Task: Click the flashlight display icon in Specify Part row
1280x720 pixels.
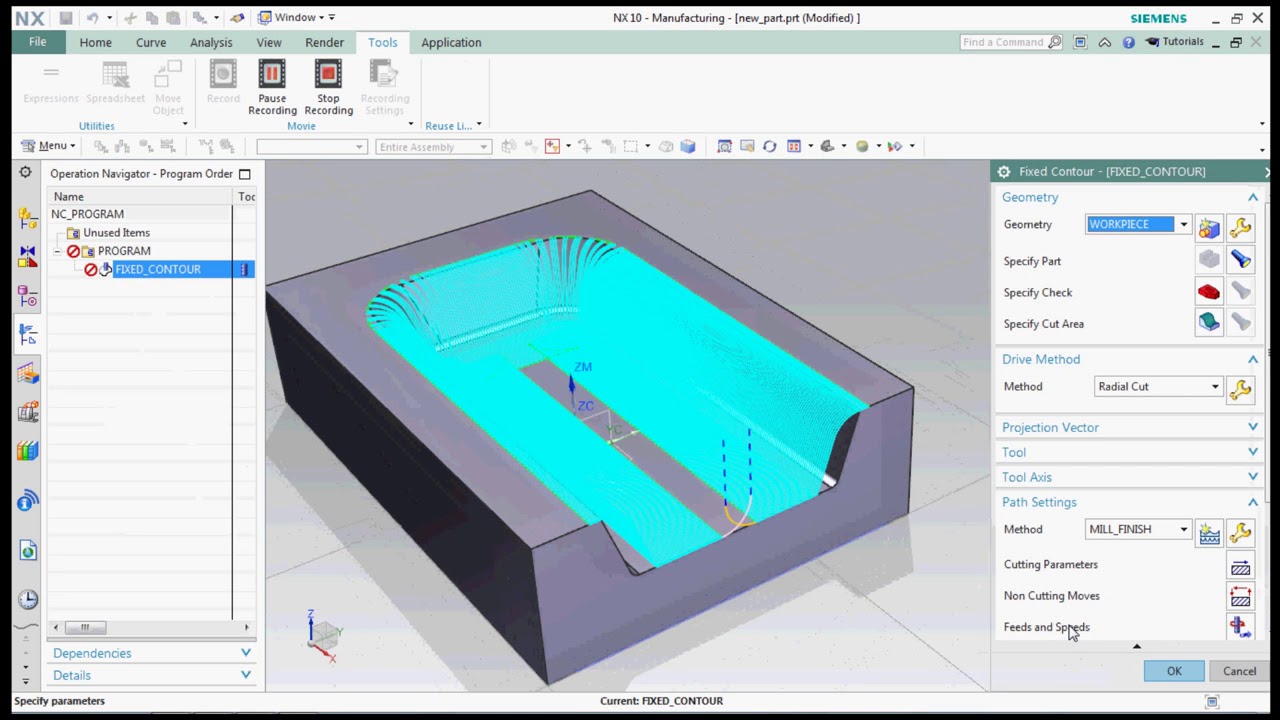Action: [x=1240, y=260]
